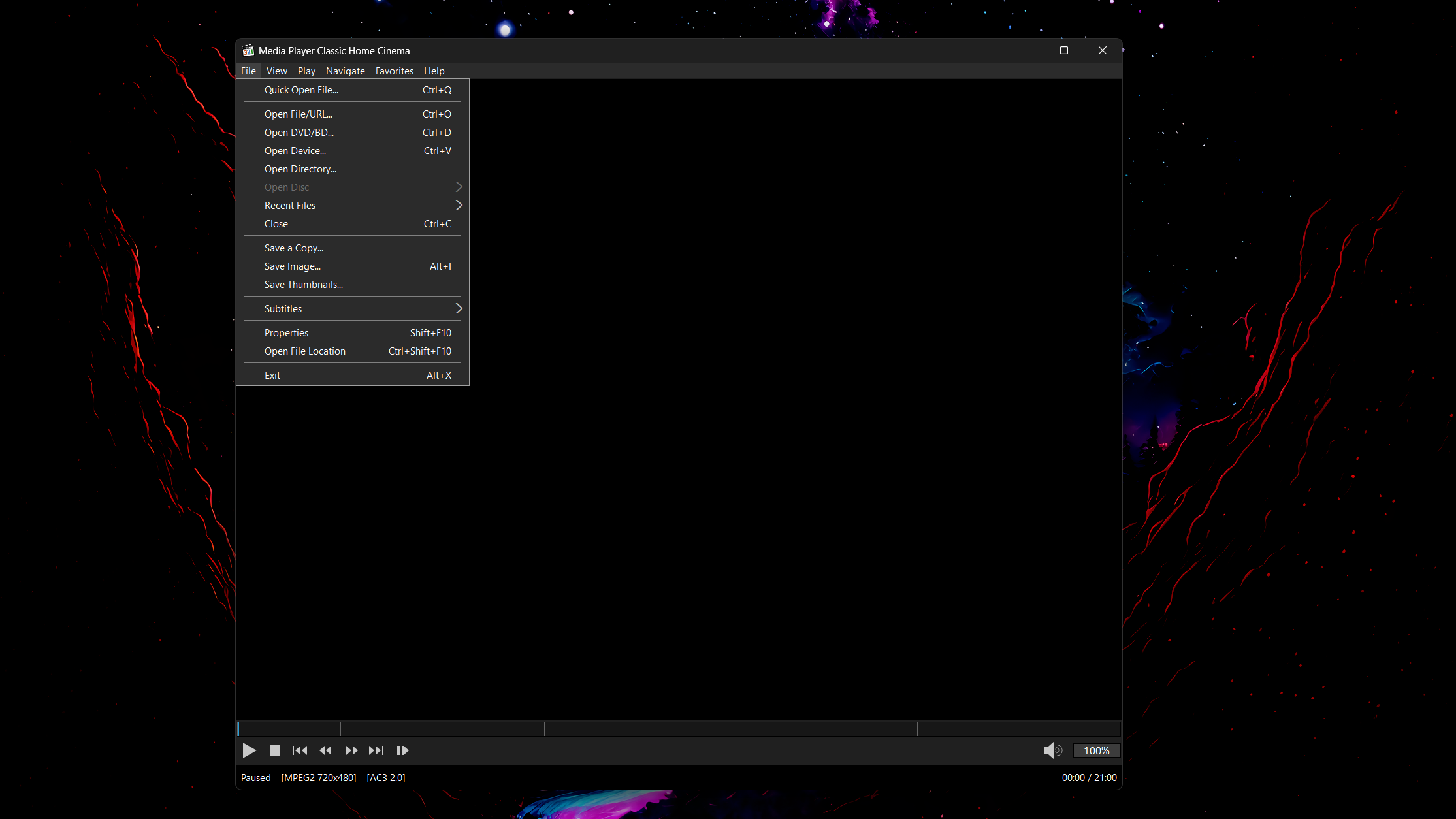1456x819 pixels.
Task: Click the 100% volume slider
Action: coord(1096,750)
